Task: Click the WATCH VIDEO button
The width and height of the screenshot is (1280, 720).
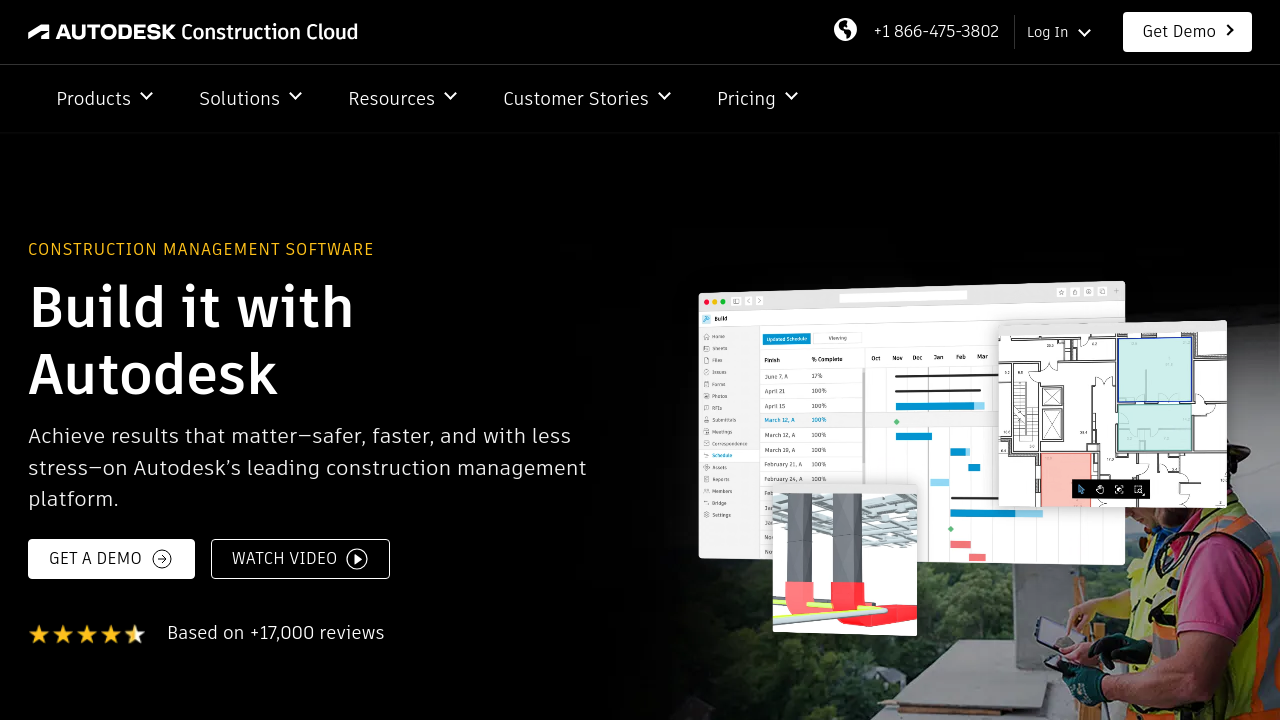Action: (x=300, y=559)
